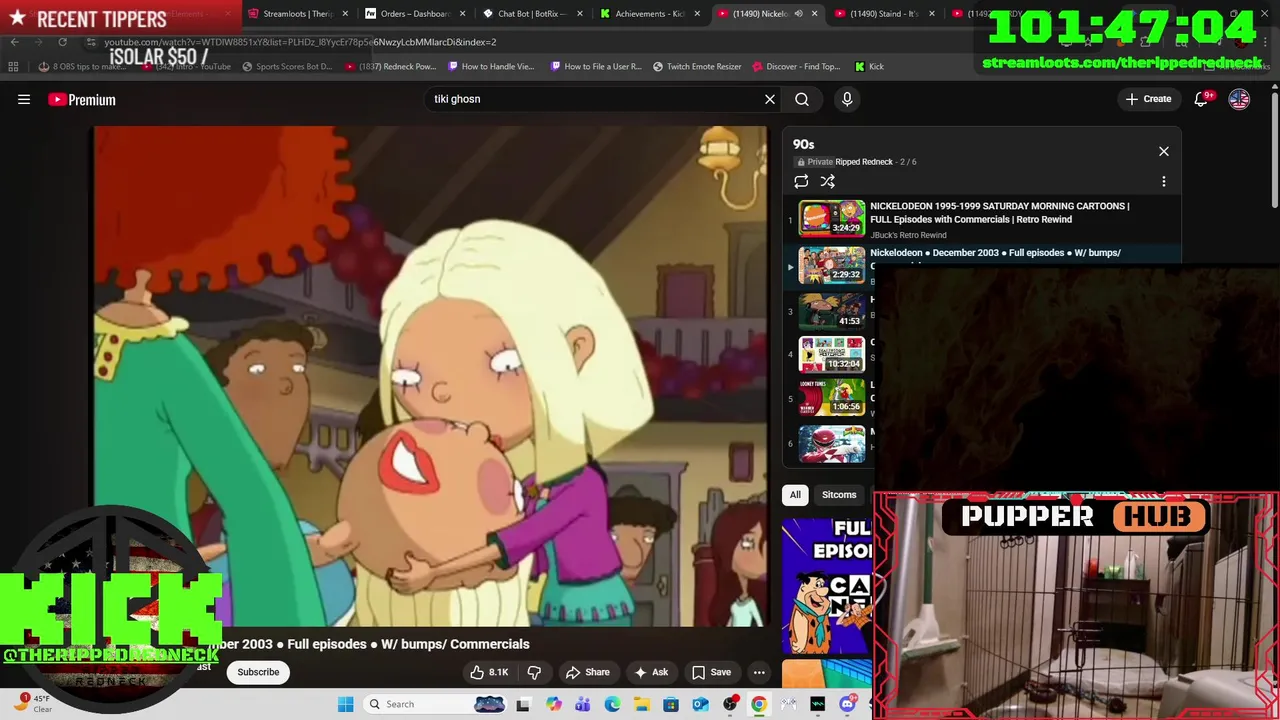Dislike the video with thumbs down

pos(534,672)
